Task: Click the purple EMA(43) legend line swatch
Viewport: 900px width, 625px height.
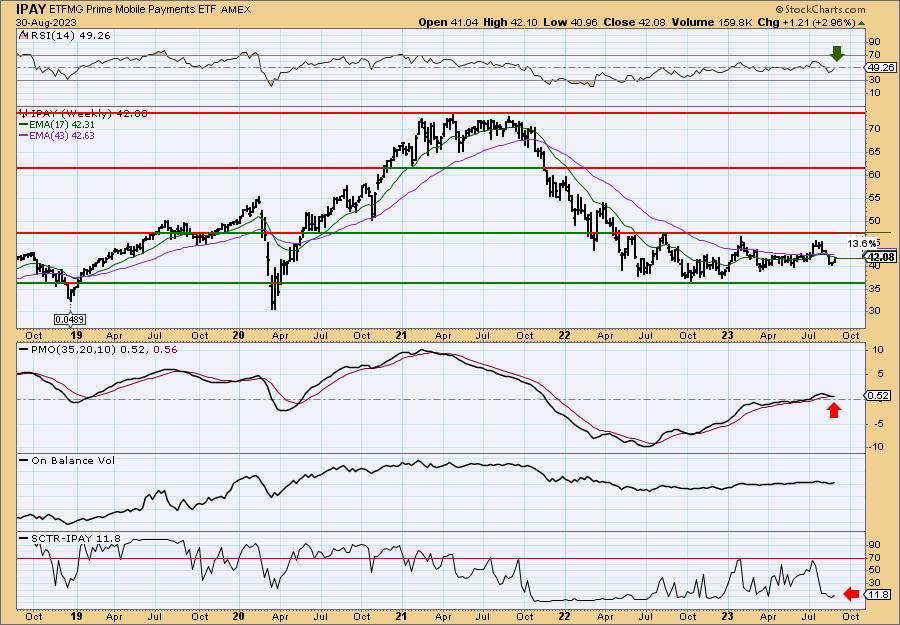Action: click(24, 136)
